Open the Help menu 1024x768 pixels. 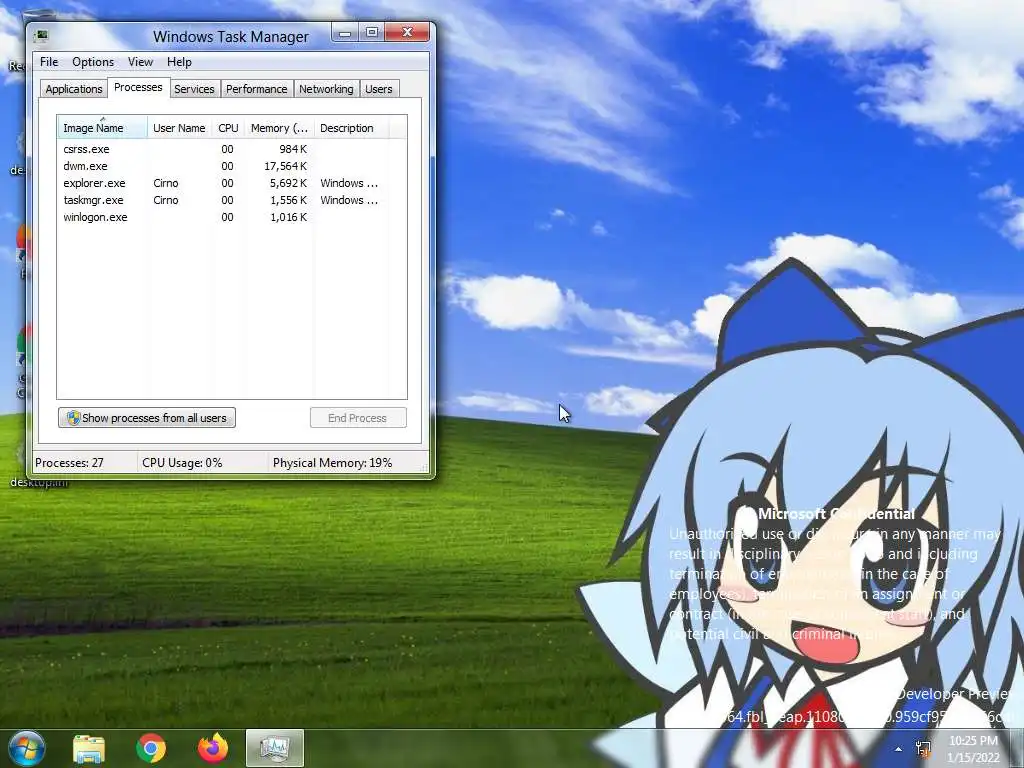coord(179,62)
